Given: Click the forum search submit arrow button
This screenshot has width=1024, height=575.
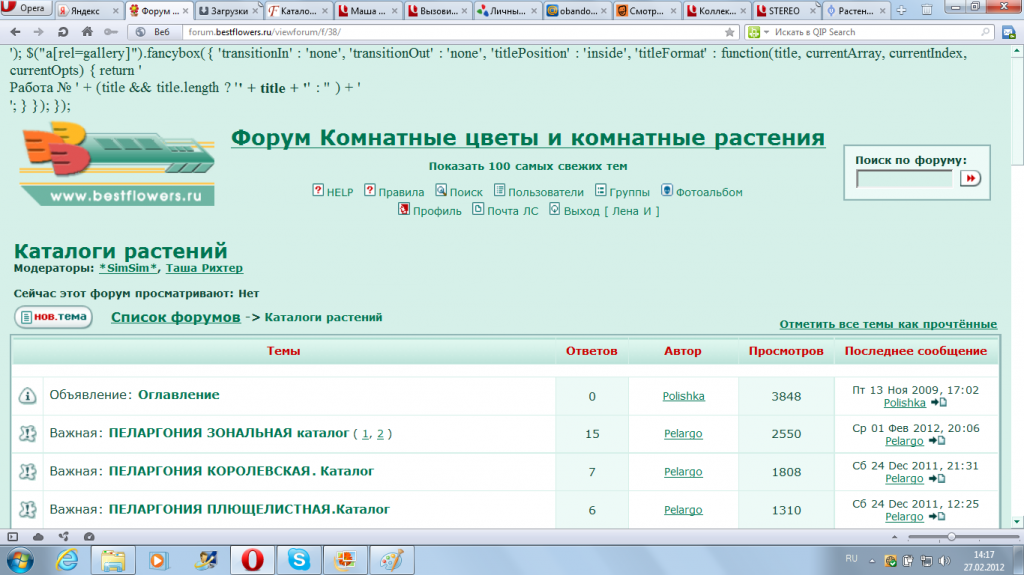Looking at the screenshot, I should pyautogui.click(x=970, y=178).
